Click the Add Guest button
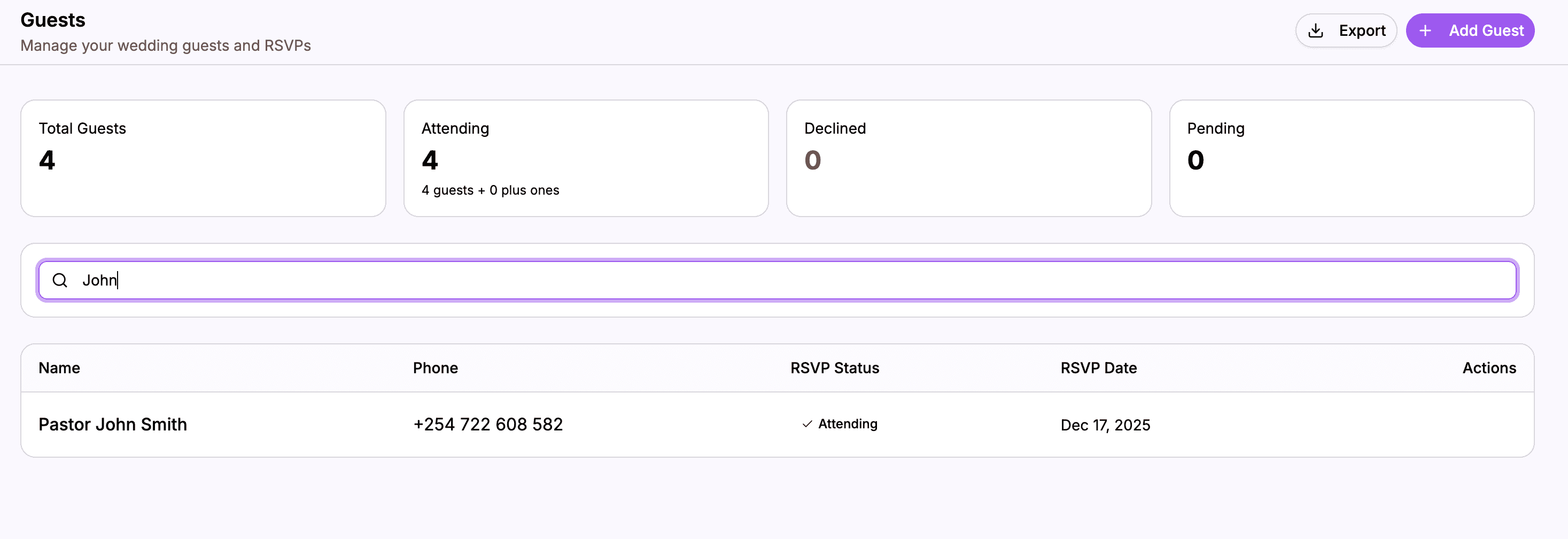Viewport: 1568px width, 539px height. pos(1470,30)
